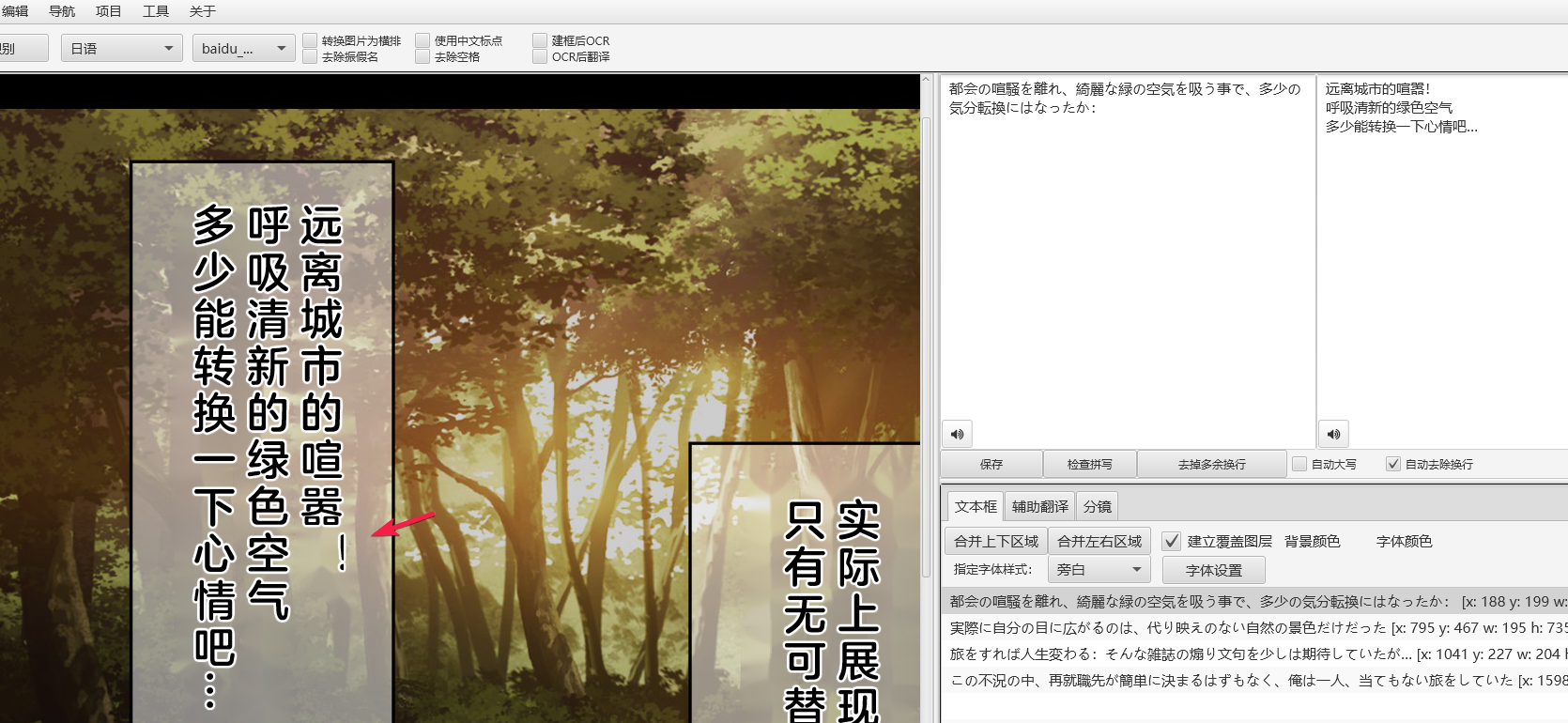Toggle 去除振假名 checkbox
Image resolution: width=1568 pixels, height=723 pixels.
(x=310, y=56)
